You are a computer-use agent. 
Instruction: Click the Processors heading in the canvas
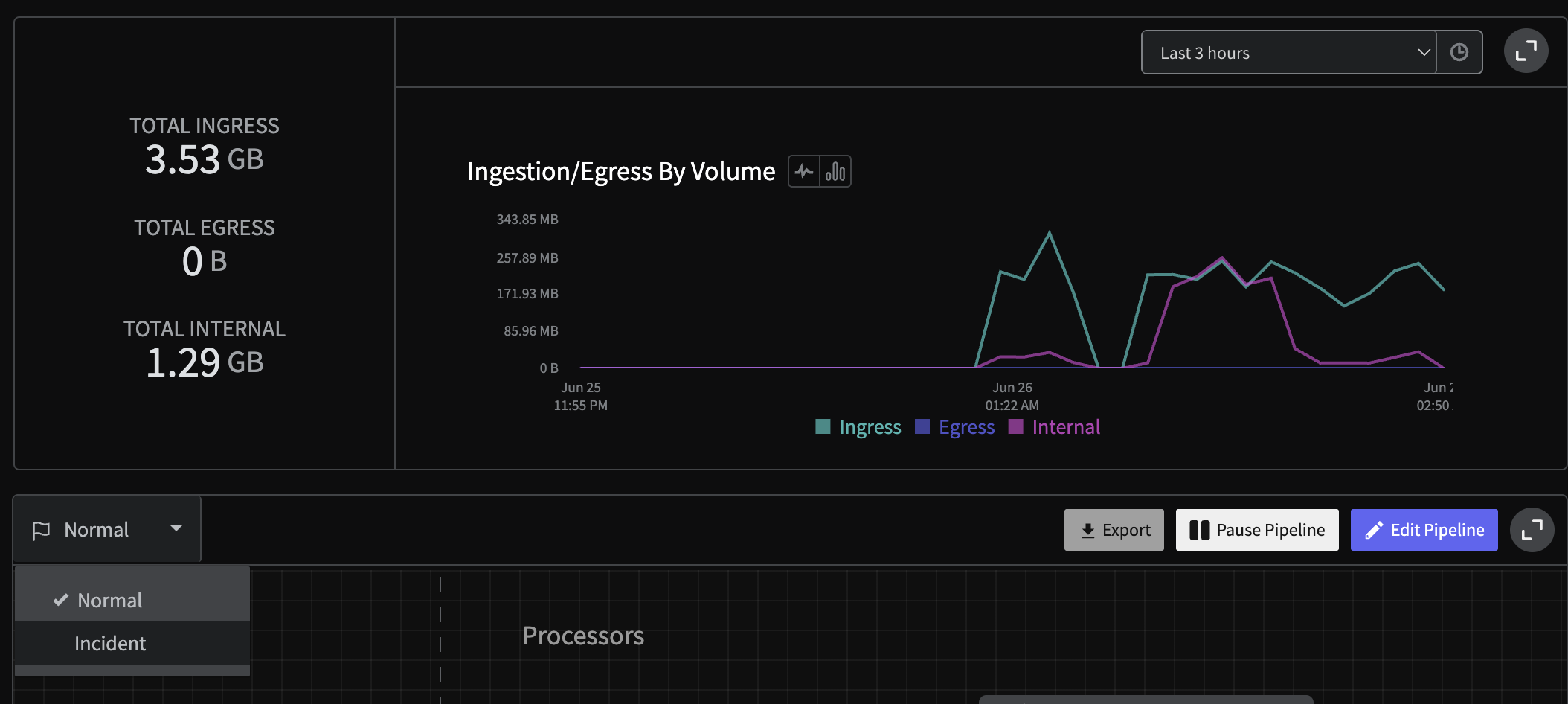(583, 636)
